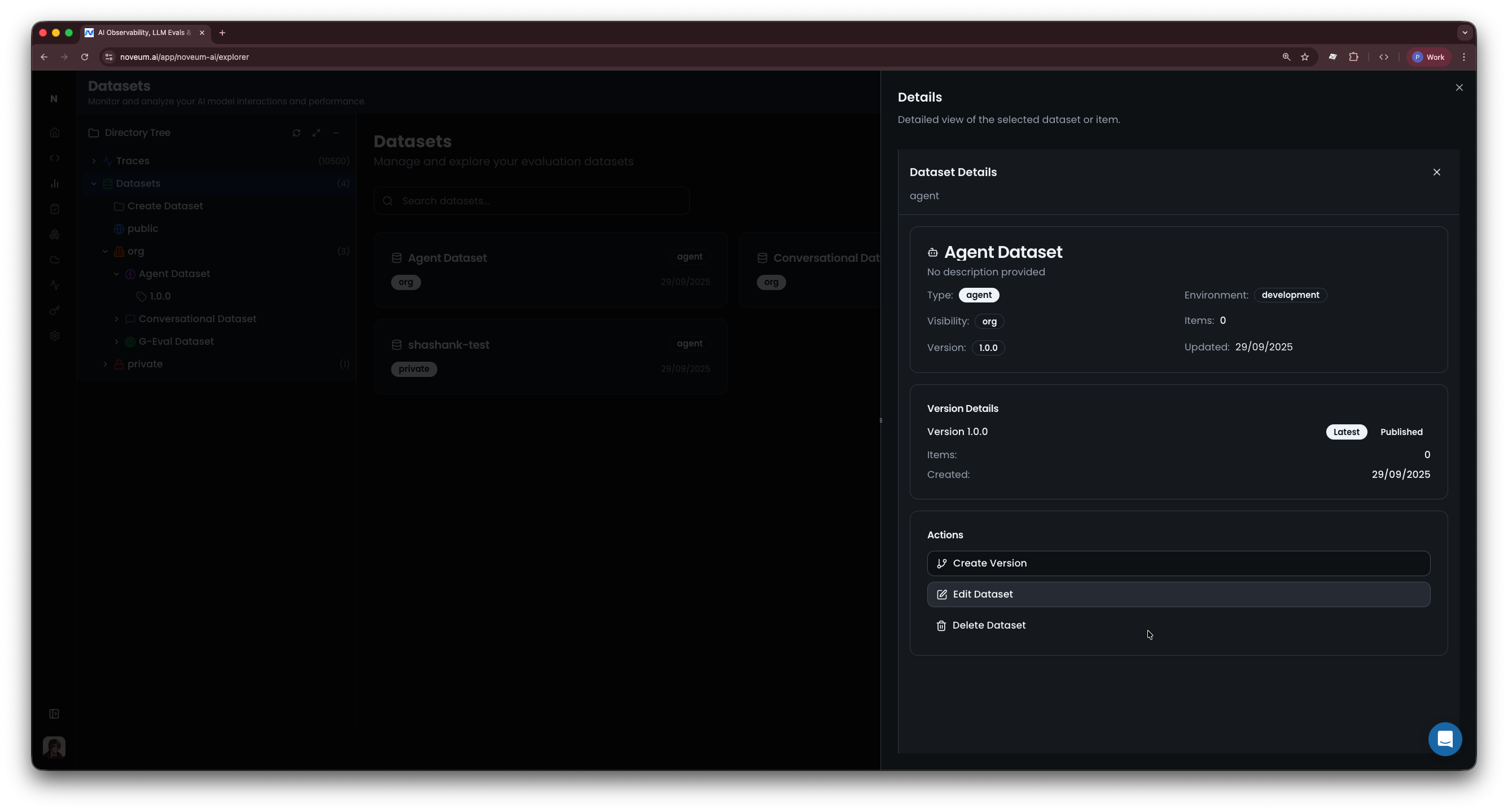Expand the Directory Tree to fullscreen
1508x812 pixels.
coord(316,133)
